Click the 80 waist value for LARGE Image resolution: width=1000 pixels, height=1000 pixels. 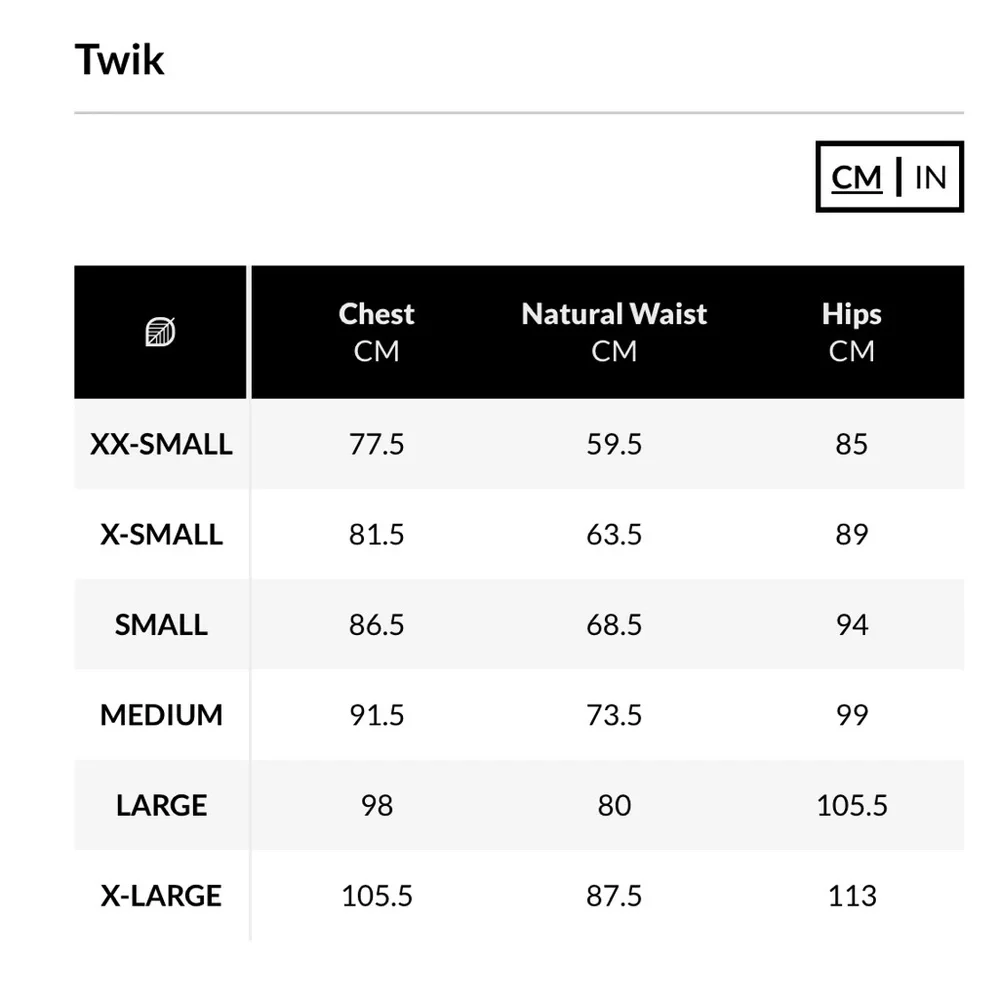click(x=614, y=805)
